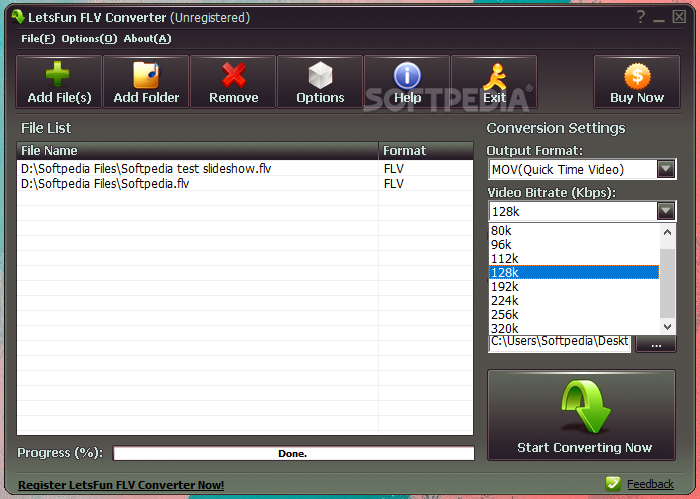Click the Add Folder toolbar button
The width and height of the screenshot is (700, 499).
(x=146, y=82)
